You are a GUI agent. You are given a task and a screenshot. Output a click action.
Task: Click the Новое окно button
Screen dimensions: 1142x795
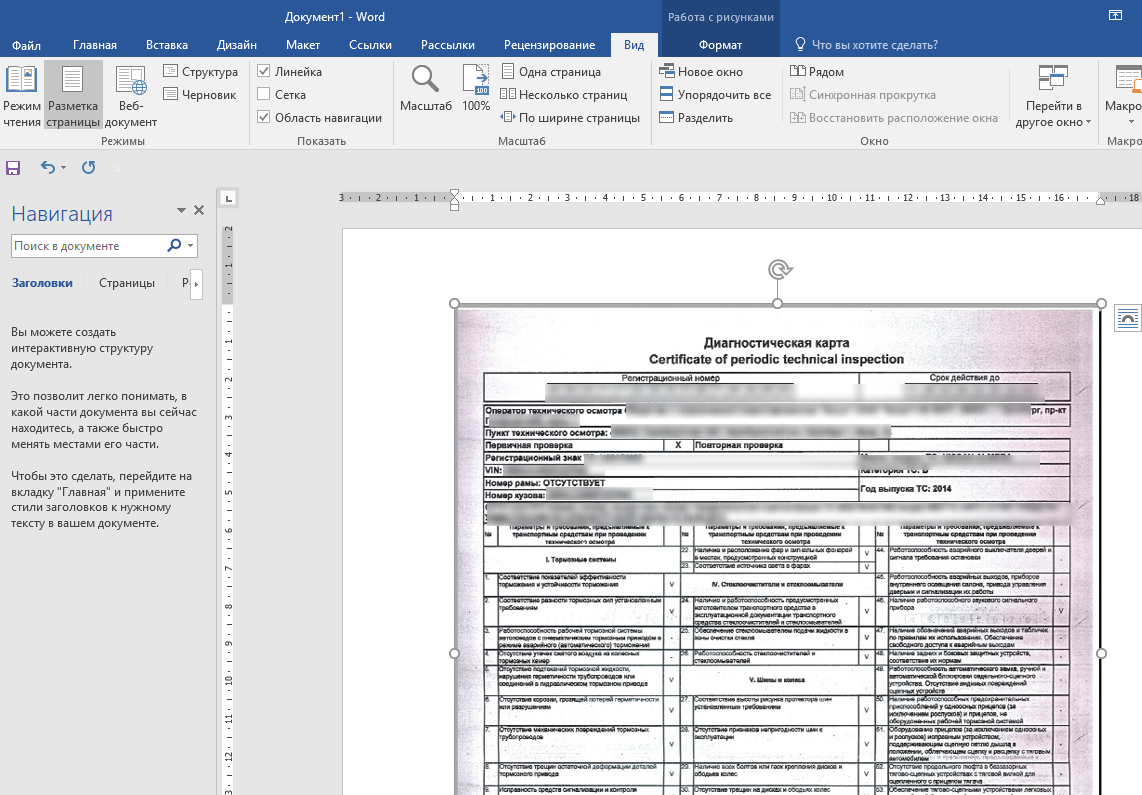(x=701, y=72)
